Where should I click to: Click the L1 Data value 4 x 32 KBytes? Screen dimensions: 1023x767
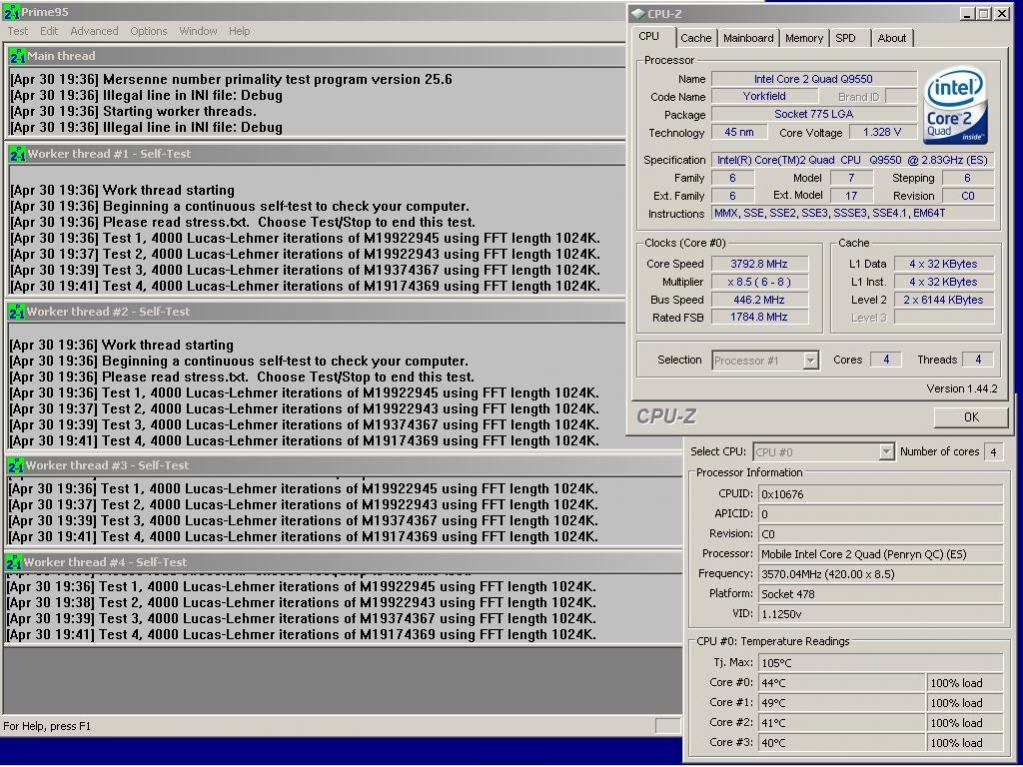pyautogui.click(x=943, y=264)
